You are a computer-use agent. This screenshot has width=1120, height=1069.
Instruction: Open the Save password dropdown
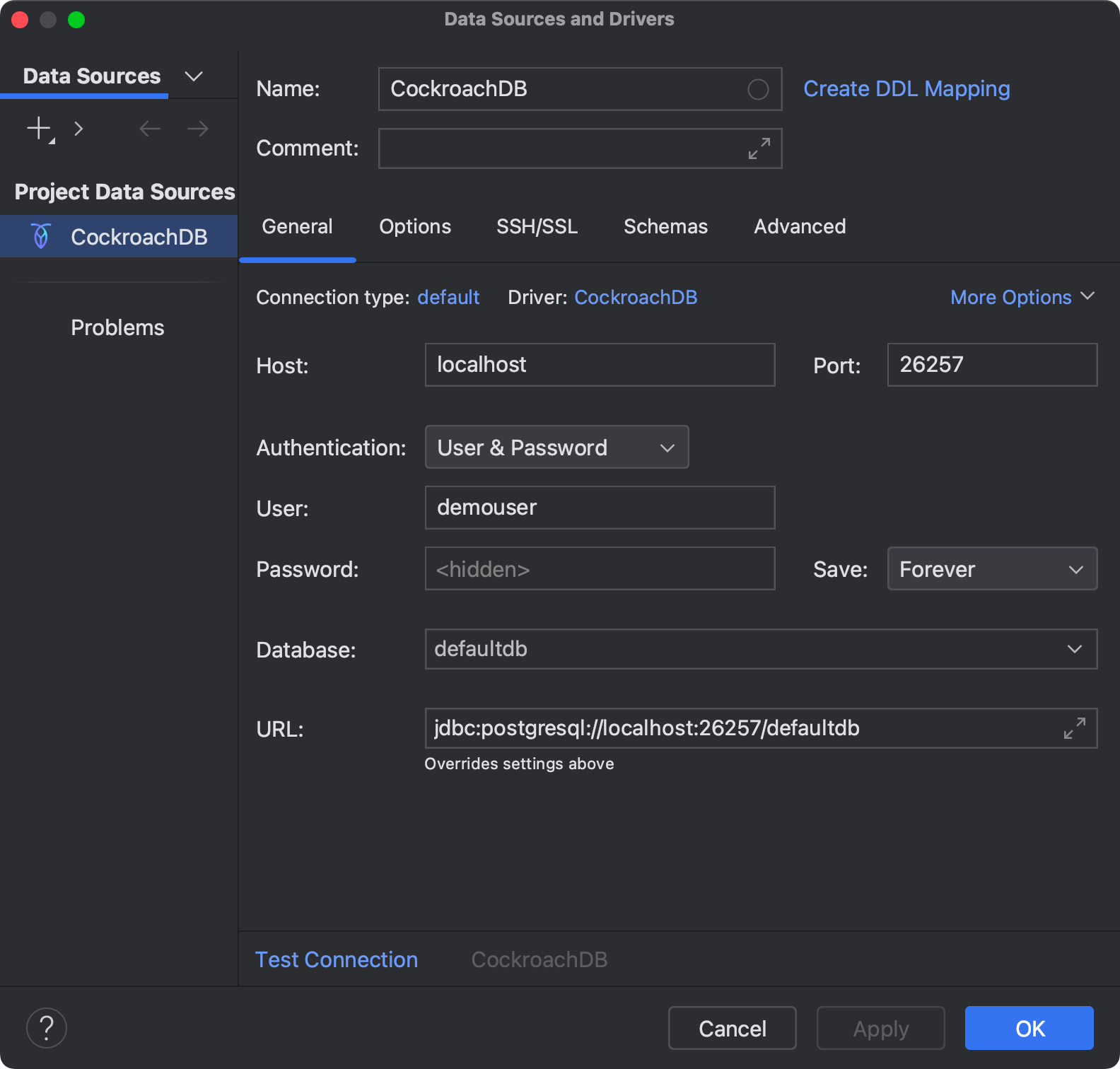[x=991, y=569]
